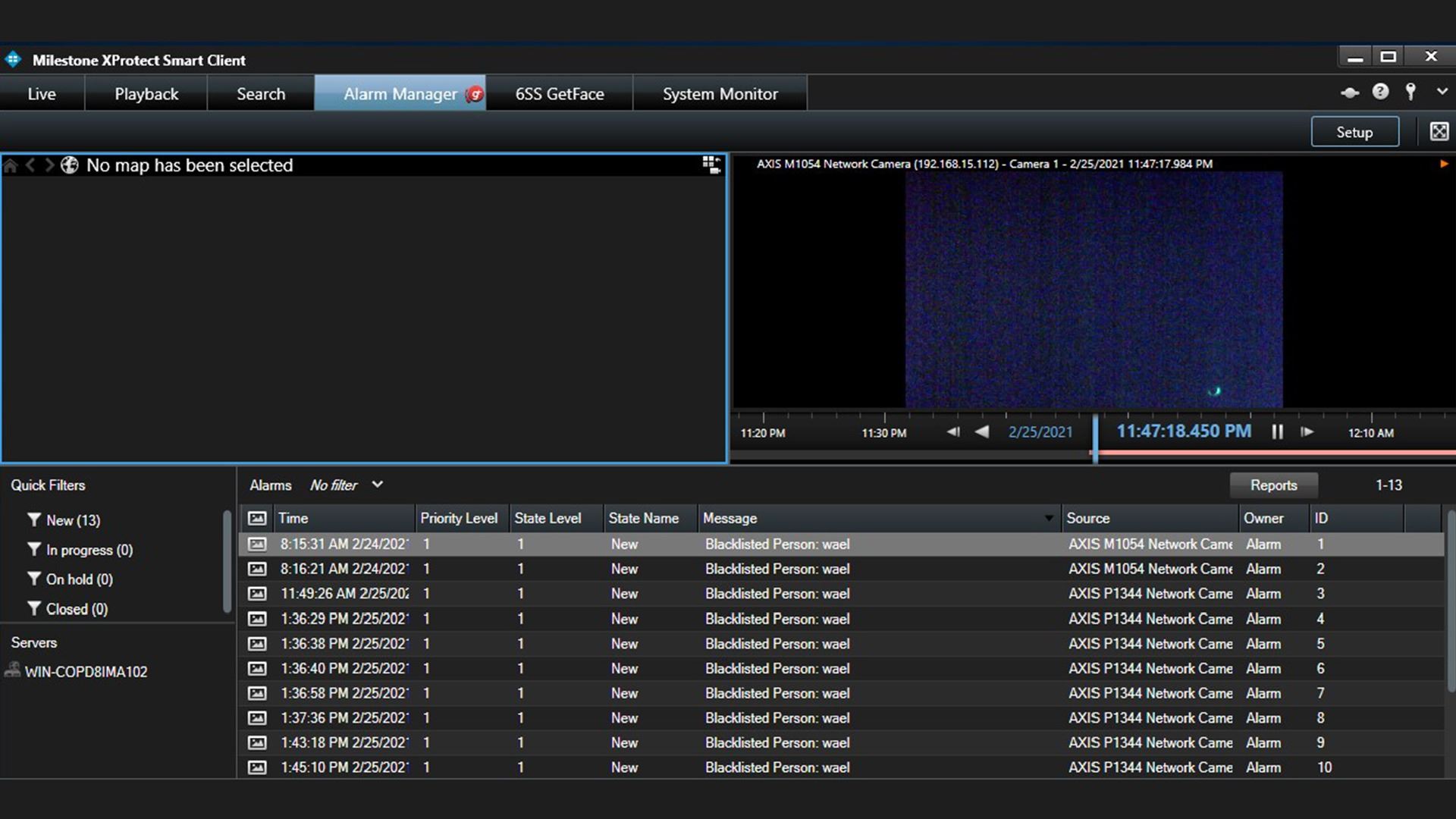Image resolution: width=1456 pixels, height=819 pixels.
Task: Click the Quick Filters panel scrollbar
Action: (227, 561)
